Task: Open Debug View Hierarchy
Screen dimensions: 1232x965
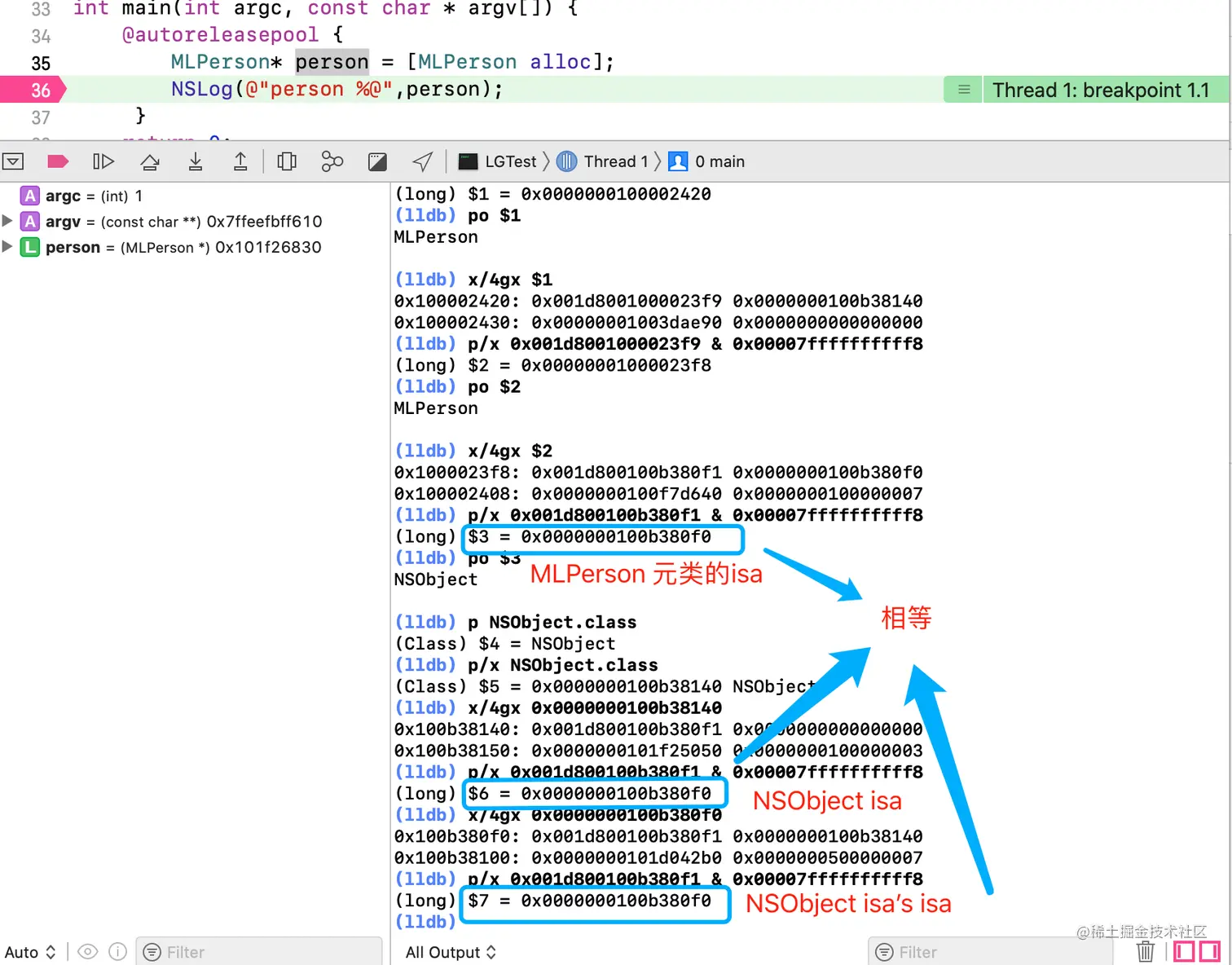Action: [x=287, y=161]
